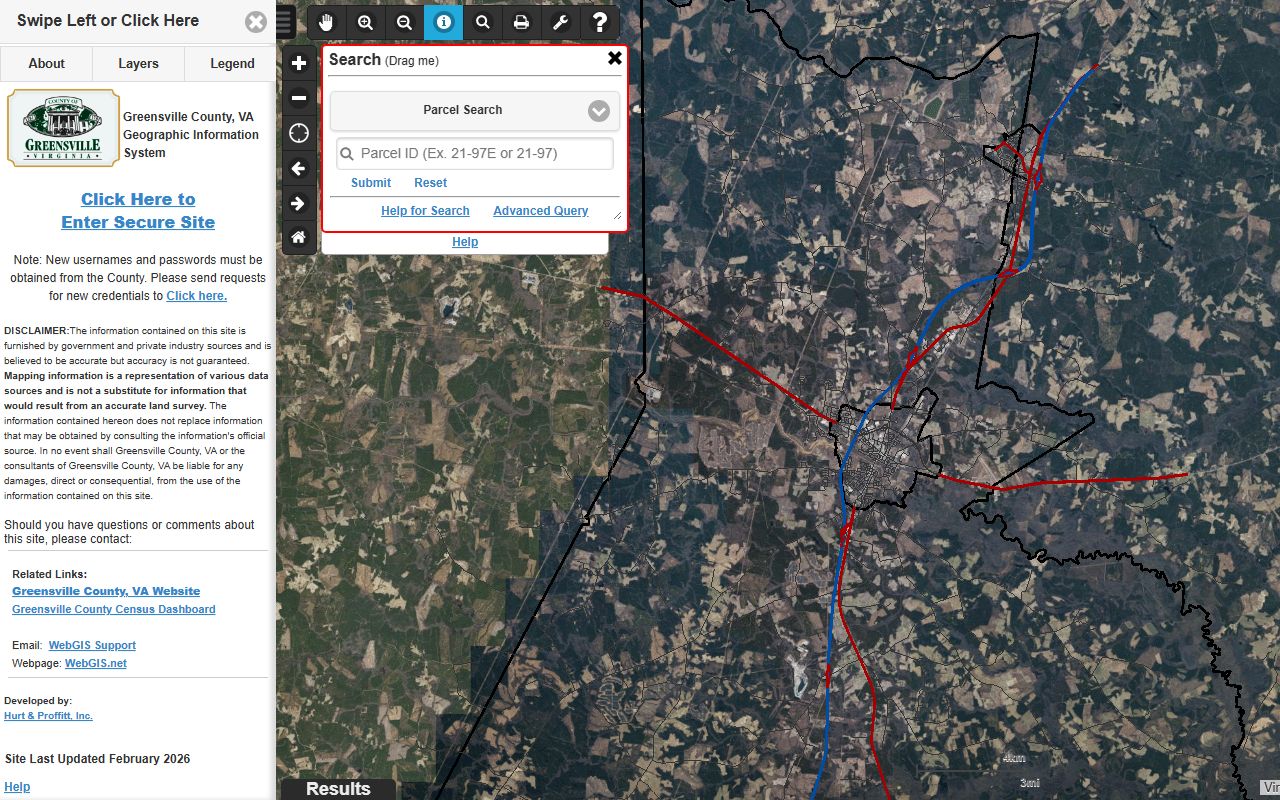Image resolution: width=1280 pixels, height=800 pixels.
Task: Switch to the About tab
Action: coord(46,63)
